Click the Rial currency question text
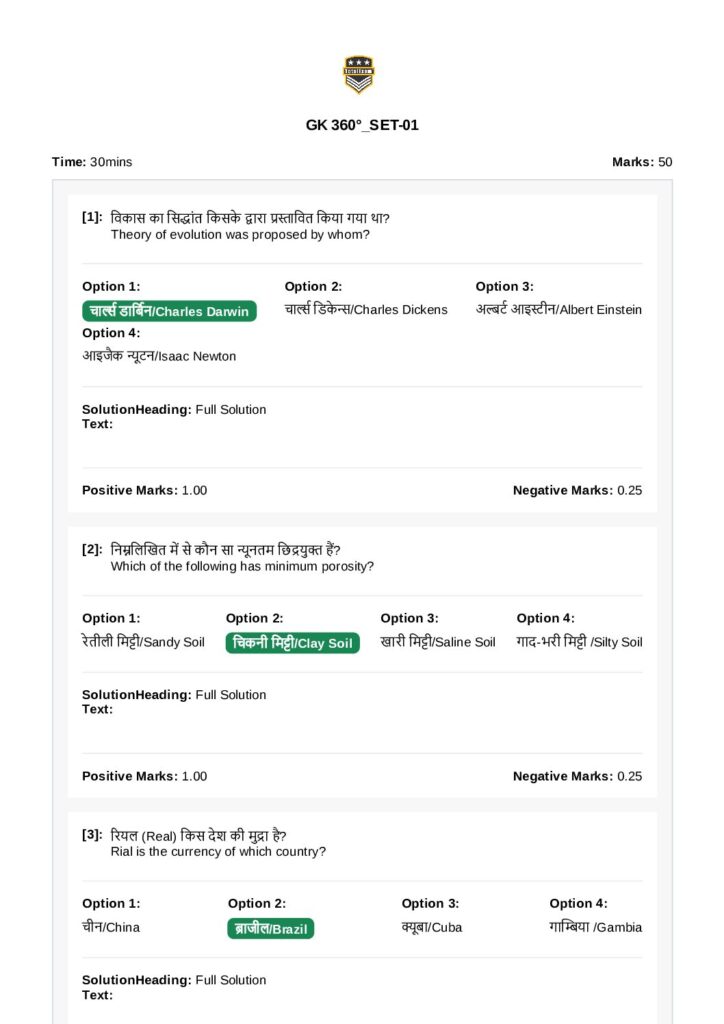This screenshot has width=724, height=1024. 218,852
